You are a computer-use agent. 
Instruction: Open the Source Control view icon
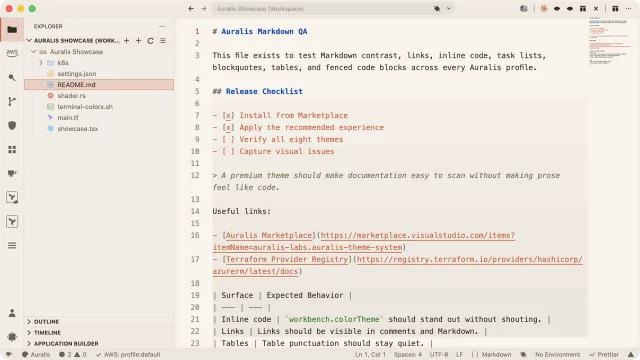[x=12, y=101]
